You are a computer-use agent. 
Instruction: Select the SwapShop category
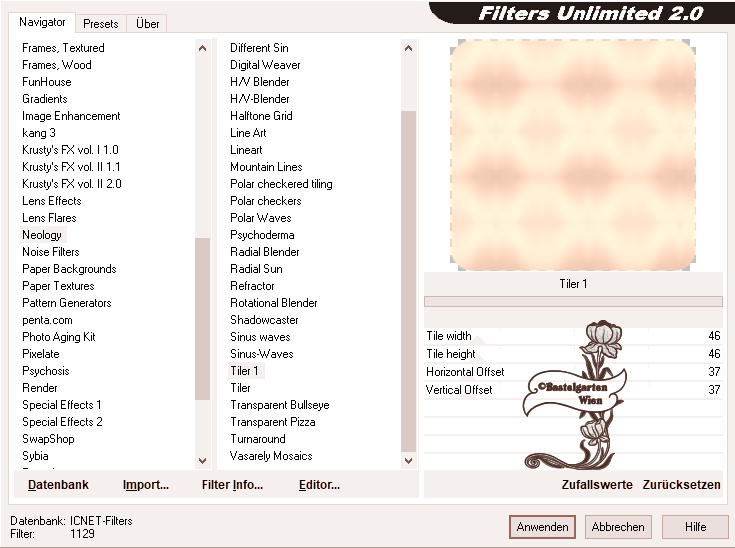click(48, 439)
